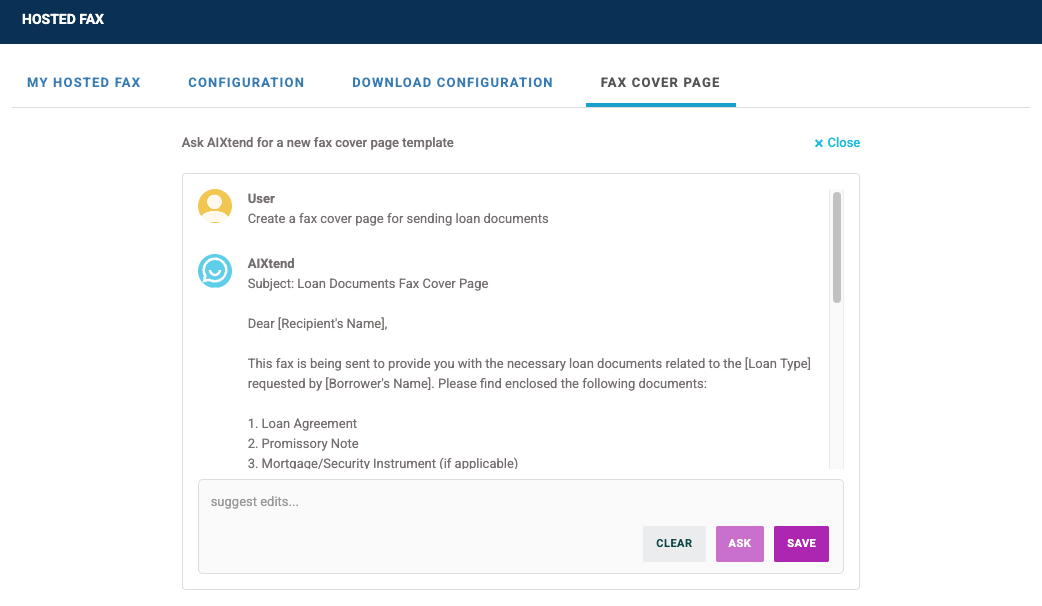Switch to the Configuration tab
1042x606 pixels.
246,82
